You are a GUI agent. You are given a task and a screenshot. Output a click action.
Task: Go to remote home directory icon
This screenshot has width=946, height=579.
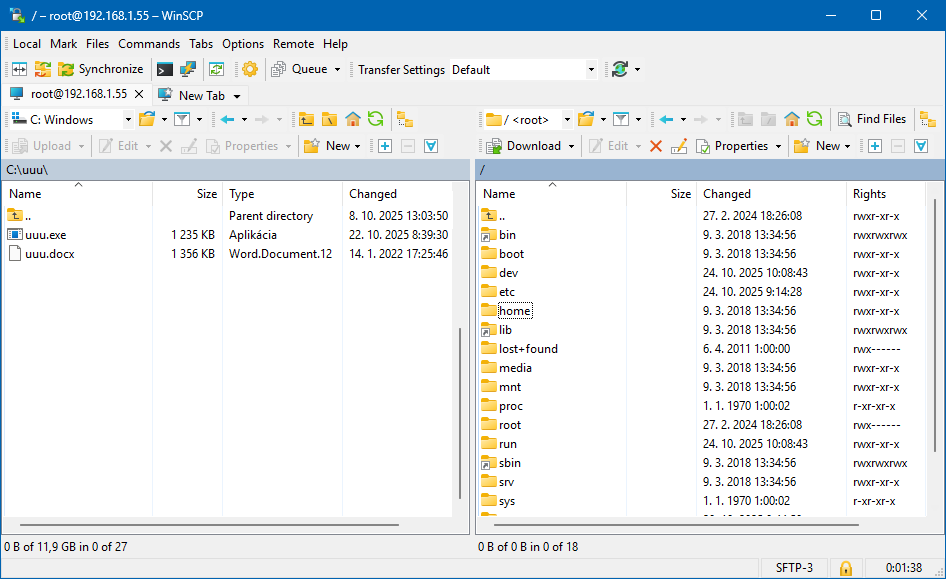coord(792,119)
